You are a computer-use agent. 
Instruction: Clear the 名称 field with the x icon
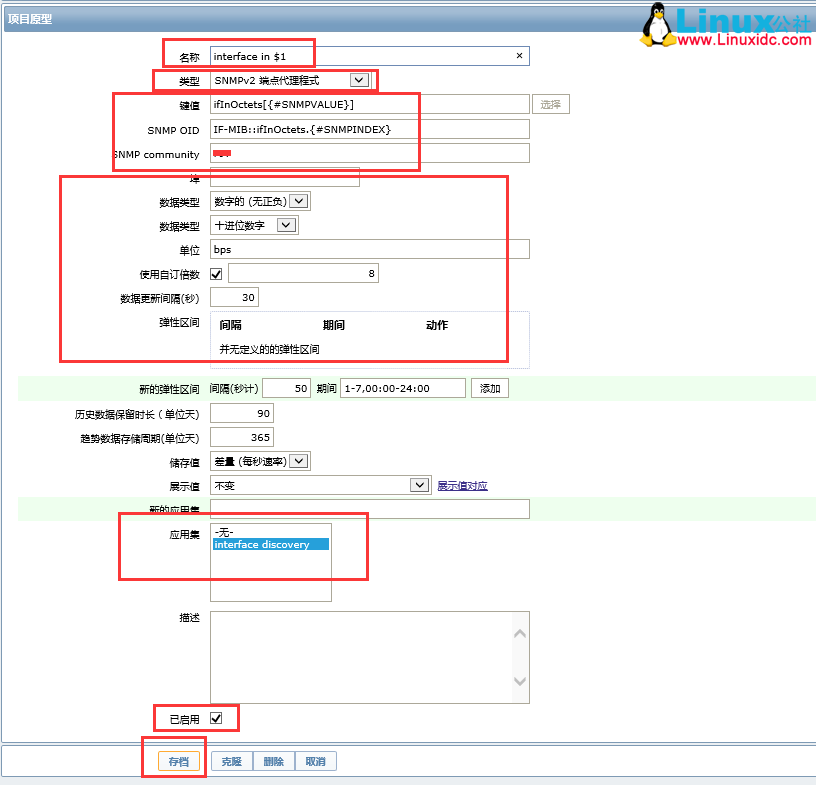click(x=519, y=55)
